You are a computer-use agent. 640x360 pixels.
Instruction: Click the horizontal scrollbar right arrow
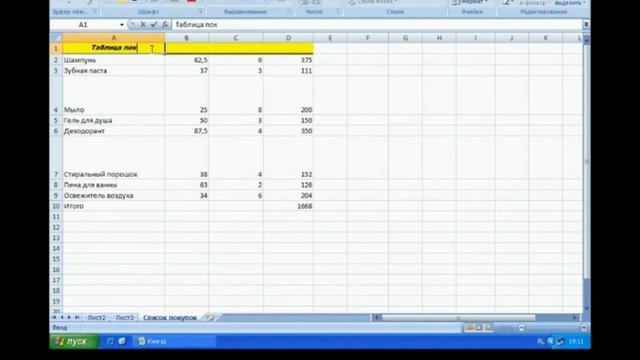(575, 318)
